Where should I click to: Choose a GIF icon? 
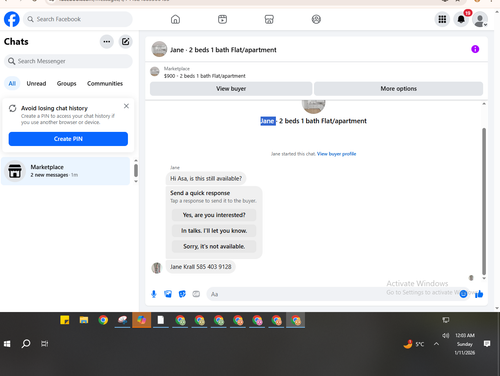click(196, 294)
